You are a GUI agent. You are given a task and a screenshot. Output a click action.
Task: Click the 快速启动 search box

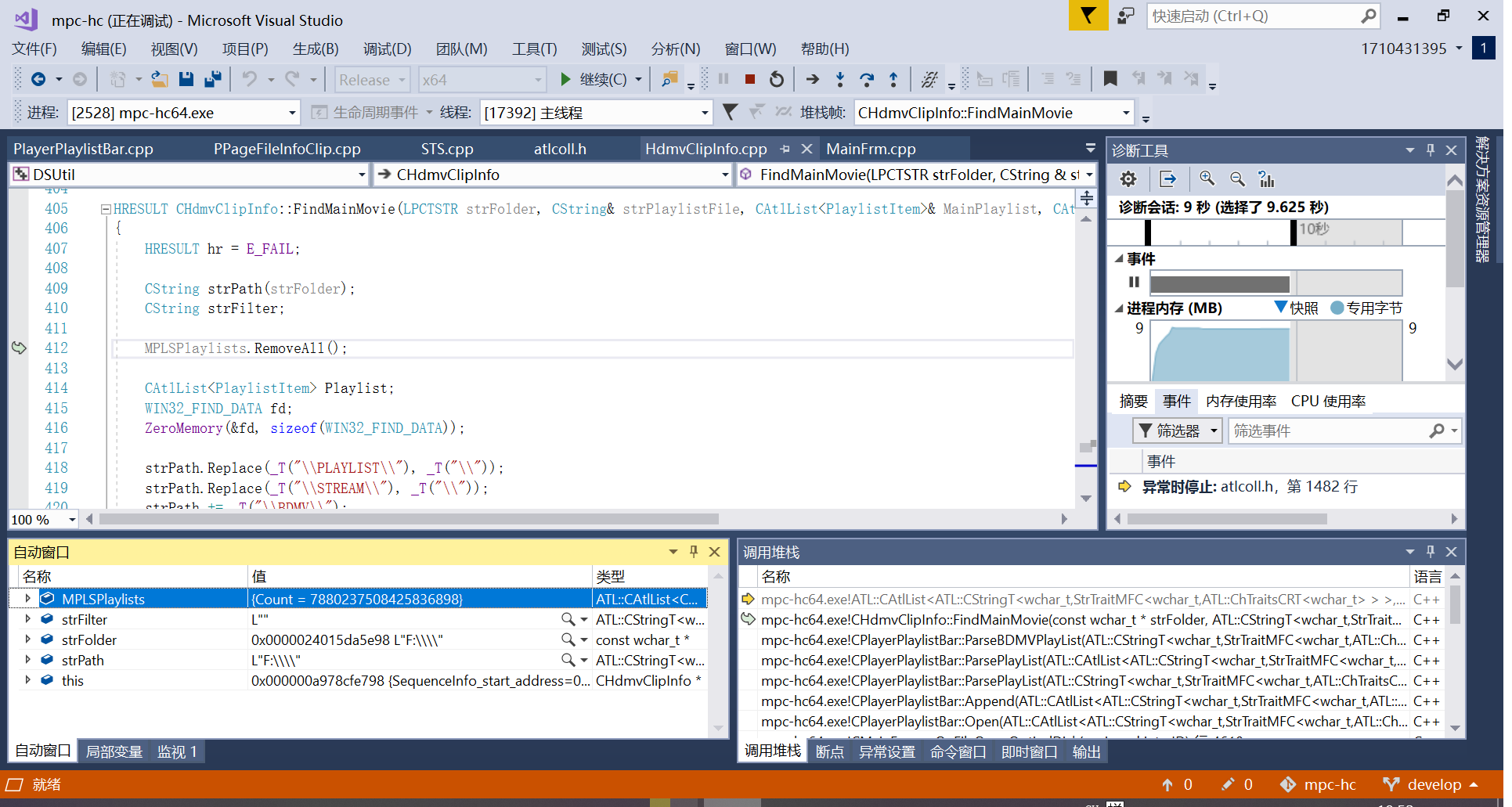(1253, 16)
